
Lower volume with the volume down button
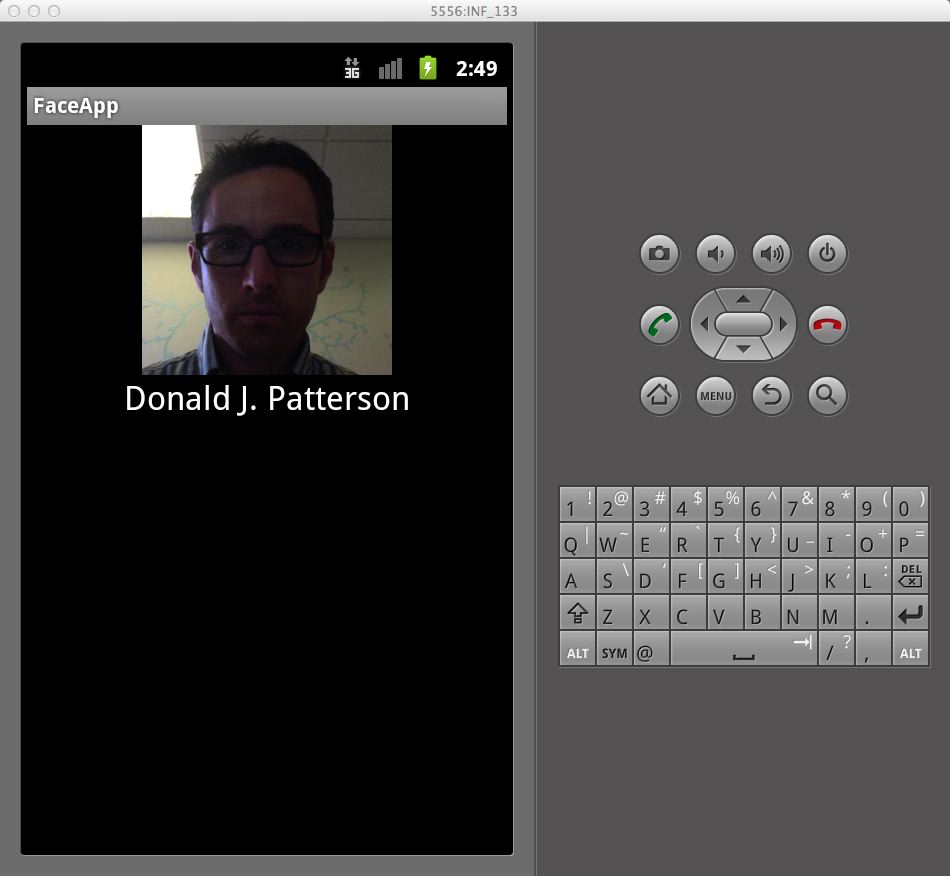tap(715, 254)
